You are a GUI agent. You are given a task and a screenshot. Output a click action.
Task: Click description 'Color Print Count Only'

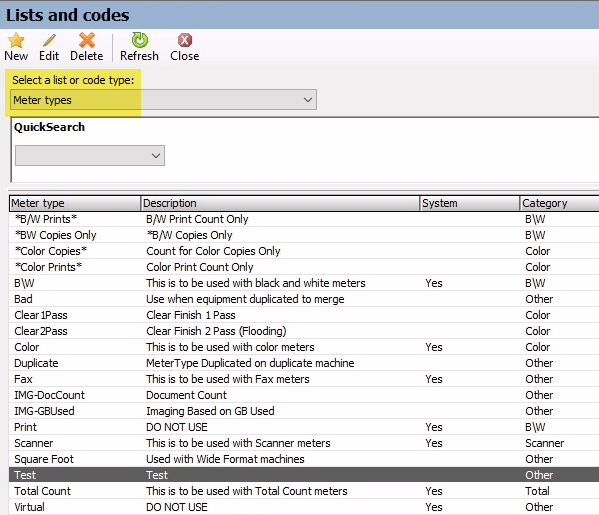point(200,267)
